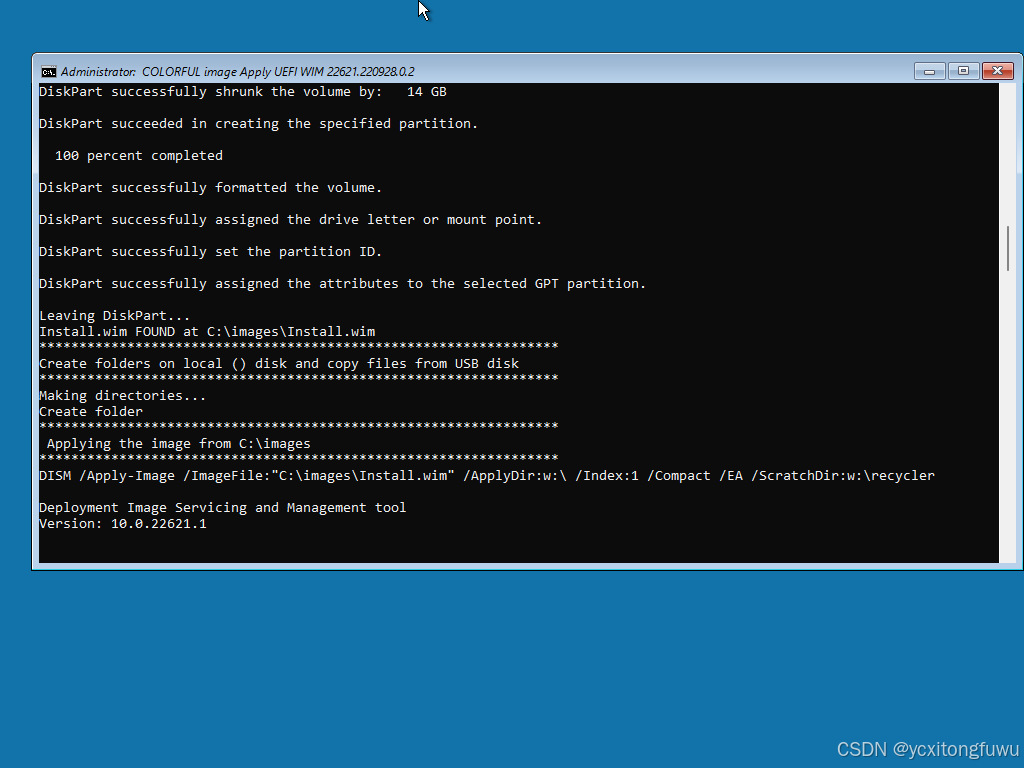Screen dimensions: 1024x768
Task: Click the console vertical scrollbar thumb
Action: [x=1008, y=248]
